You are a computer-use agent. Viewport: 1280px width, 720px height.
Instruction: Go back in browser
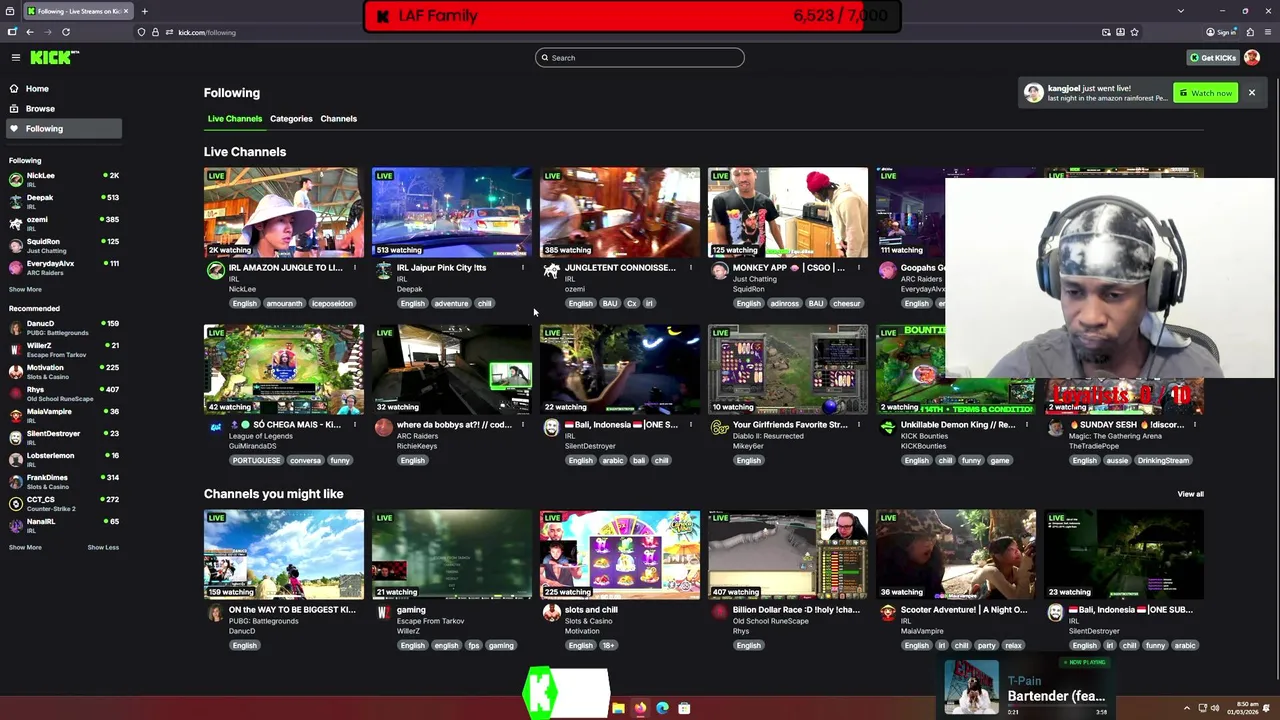coord(29,32)
